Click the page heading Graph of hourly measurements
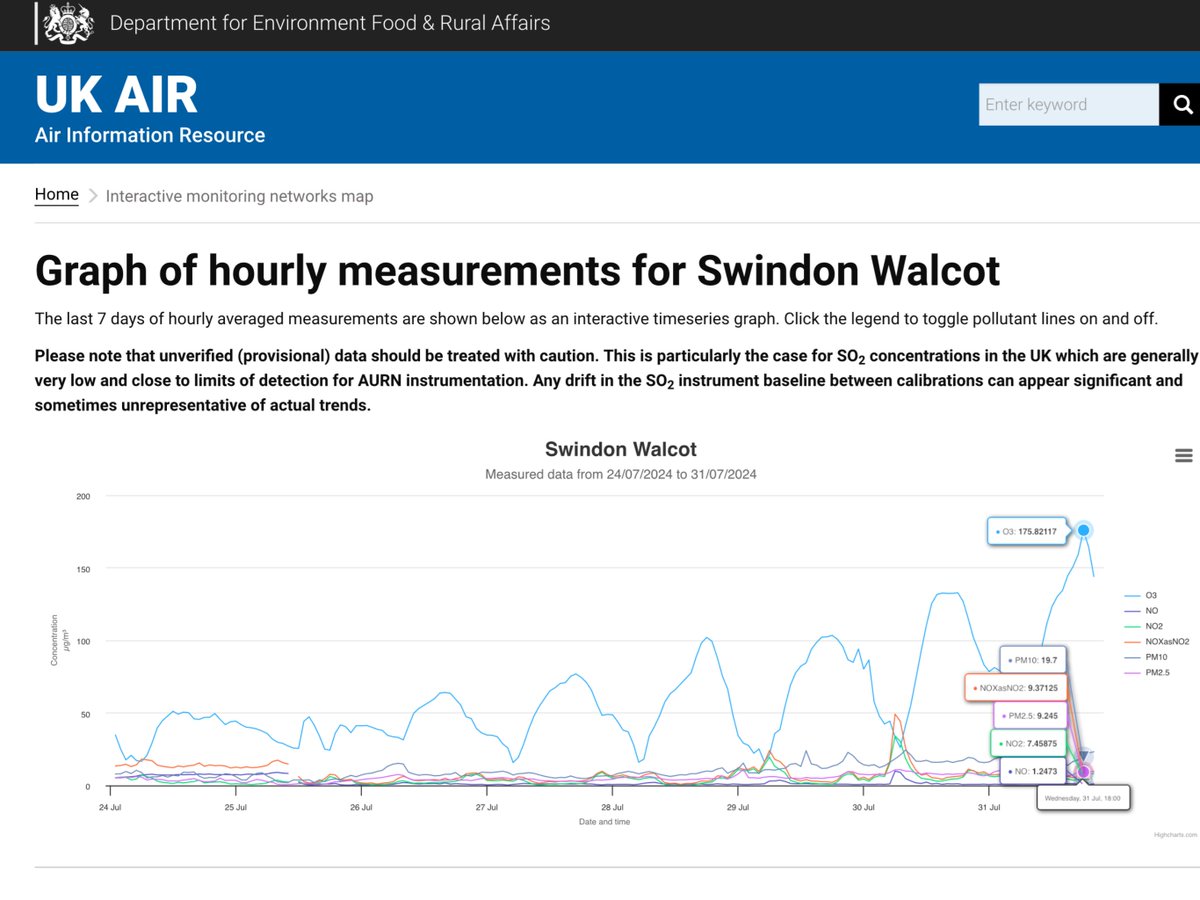The width and height of the screenshot is (1200, 900). 518,271
